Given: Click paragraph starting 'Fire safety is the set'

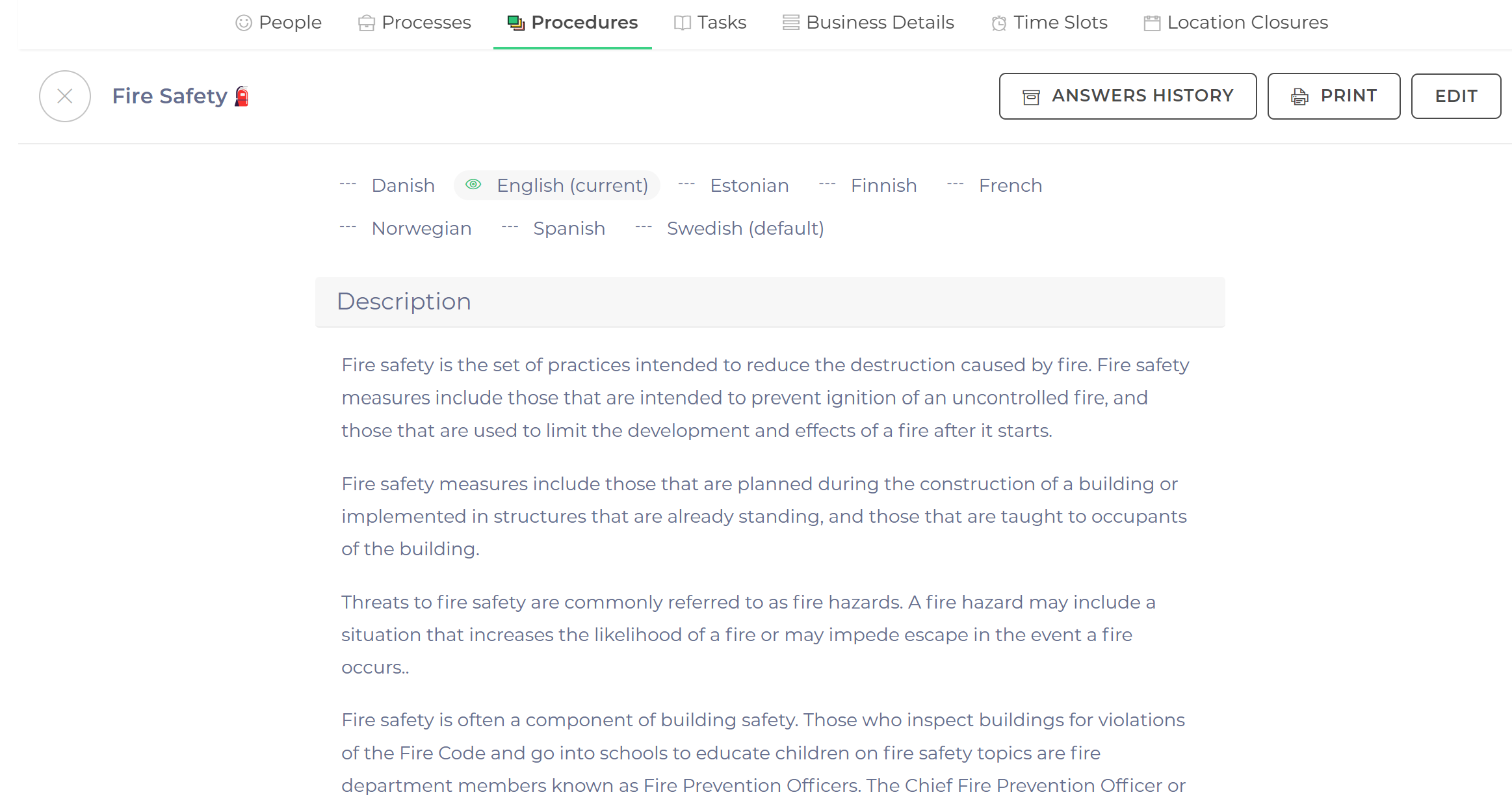Looking at the screenshot, I should click(x=765, y=397).
